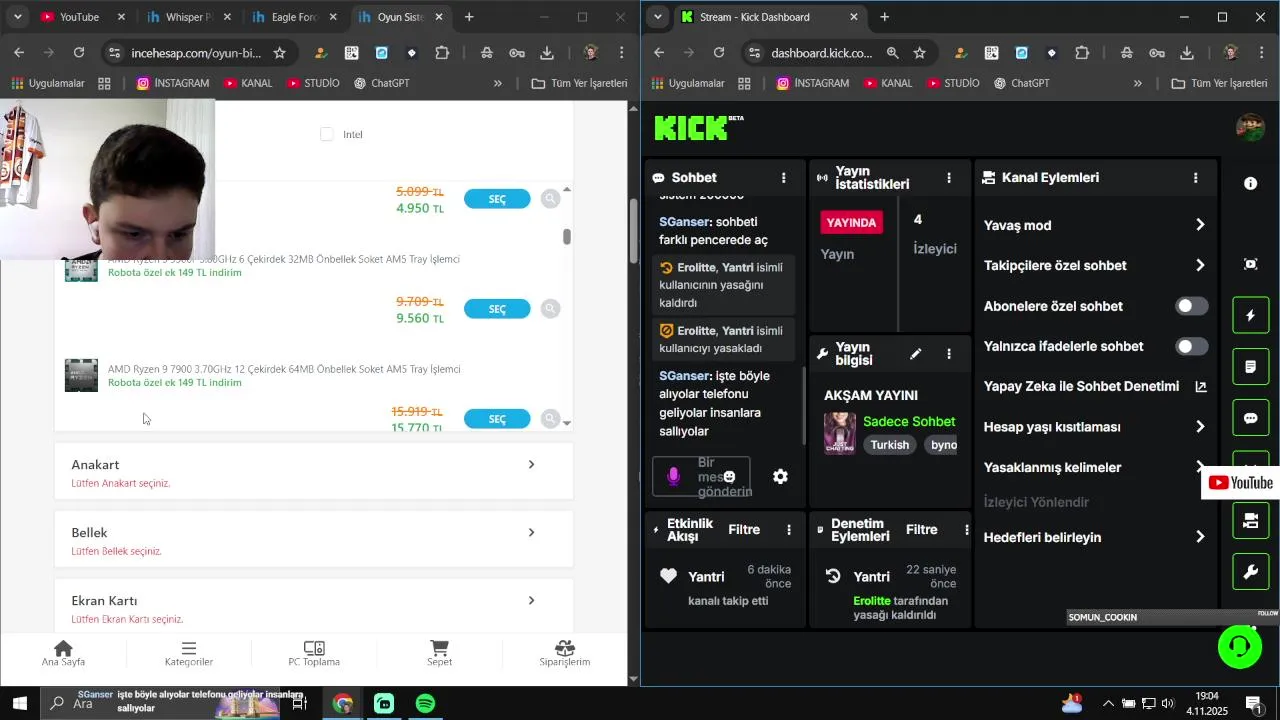This screenshot has height=720, width=1280.
Task: Switch to the Whisper tab
Action: (188, 17)
